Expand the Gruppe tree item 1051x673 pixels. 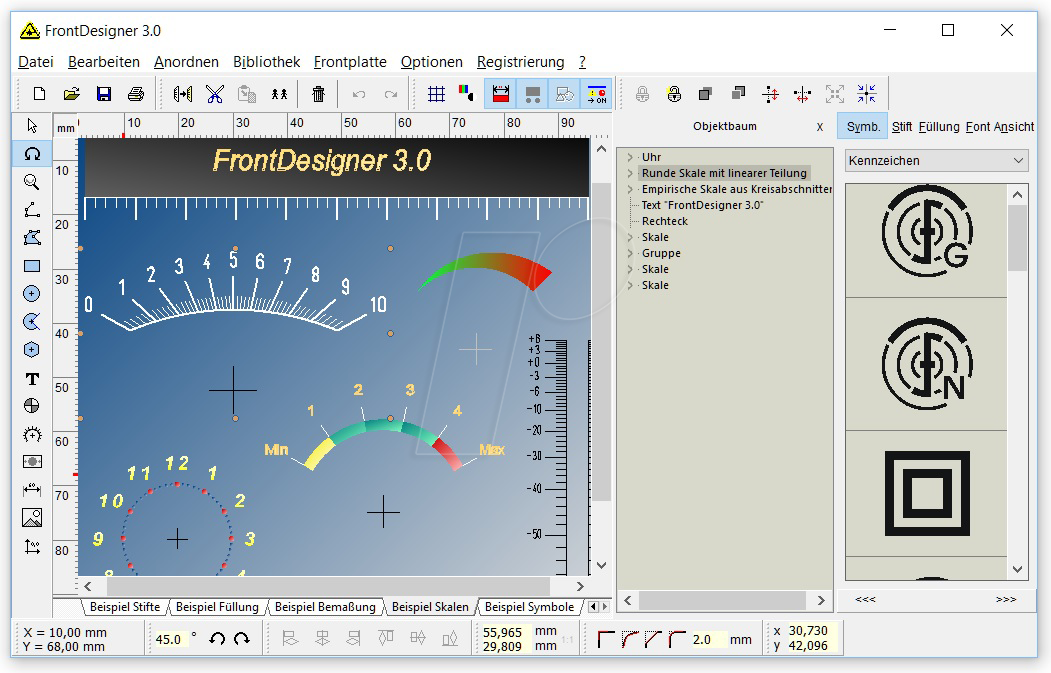pos(630,253)
